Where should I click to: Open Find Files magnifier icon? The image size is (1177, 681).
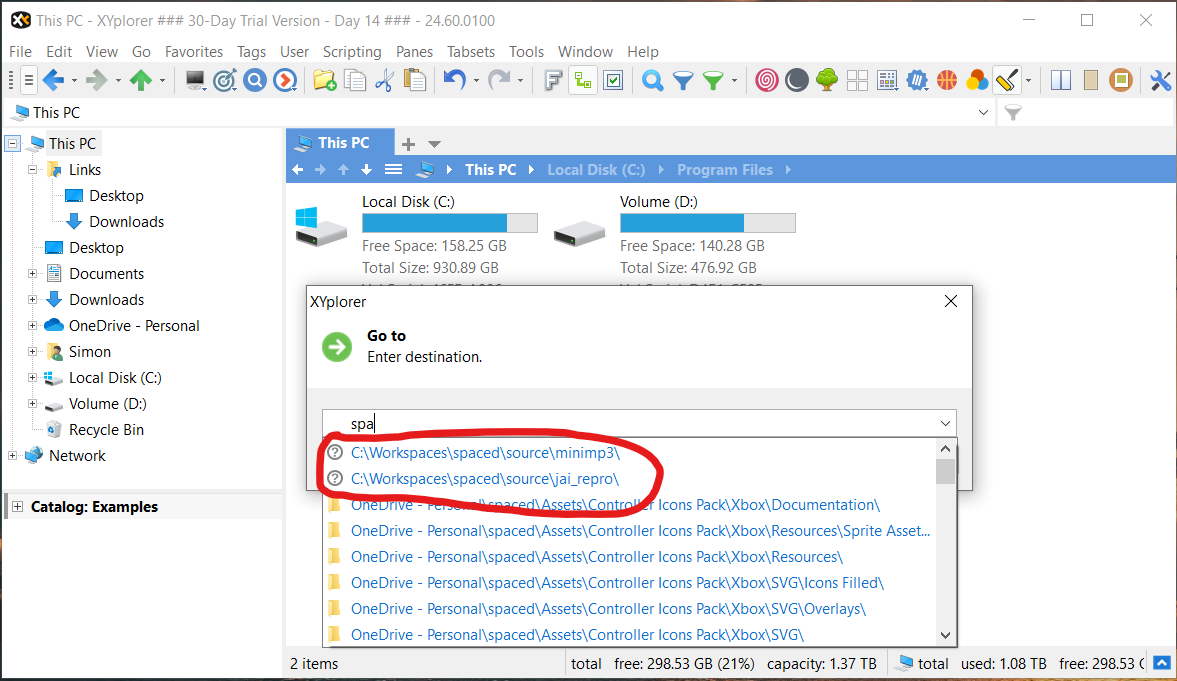pos(653,81)
